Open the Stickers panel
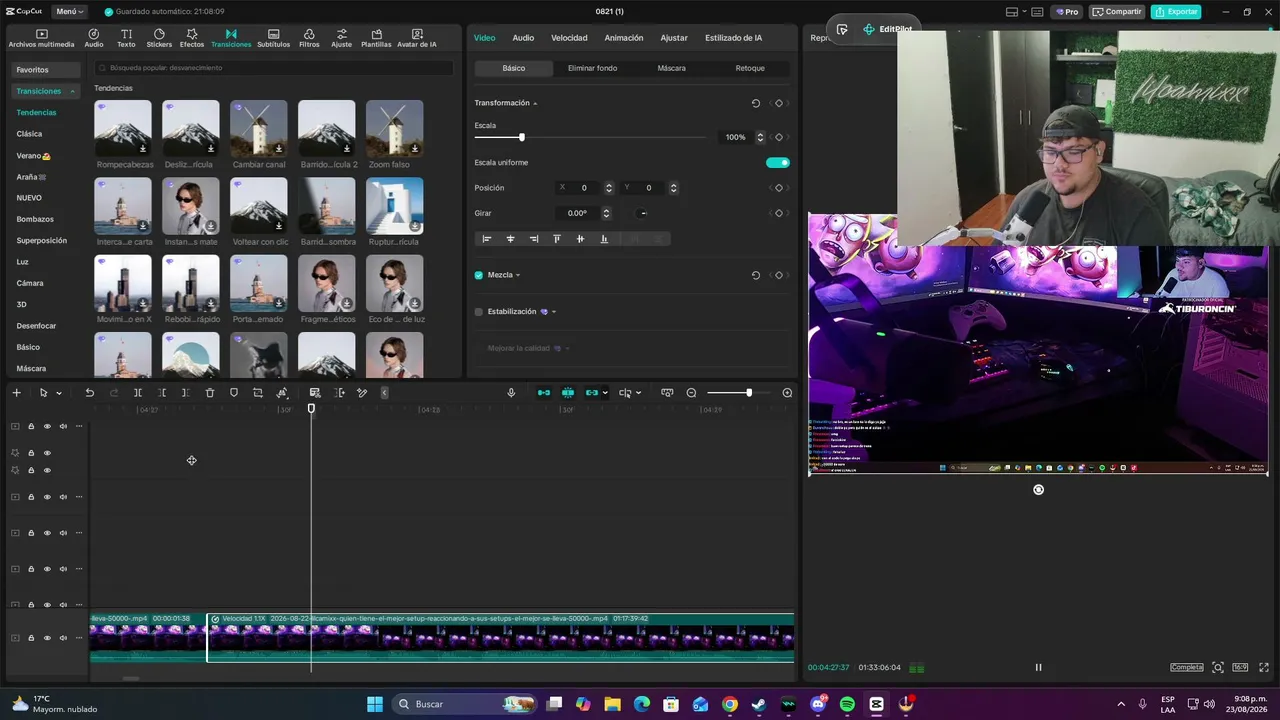Image resolution: width=1280 pixels, height=720 pixels. [159, 38]
